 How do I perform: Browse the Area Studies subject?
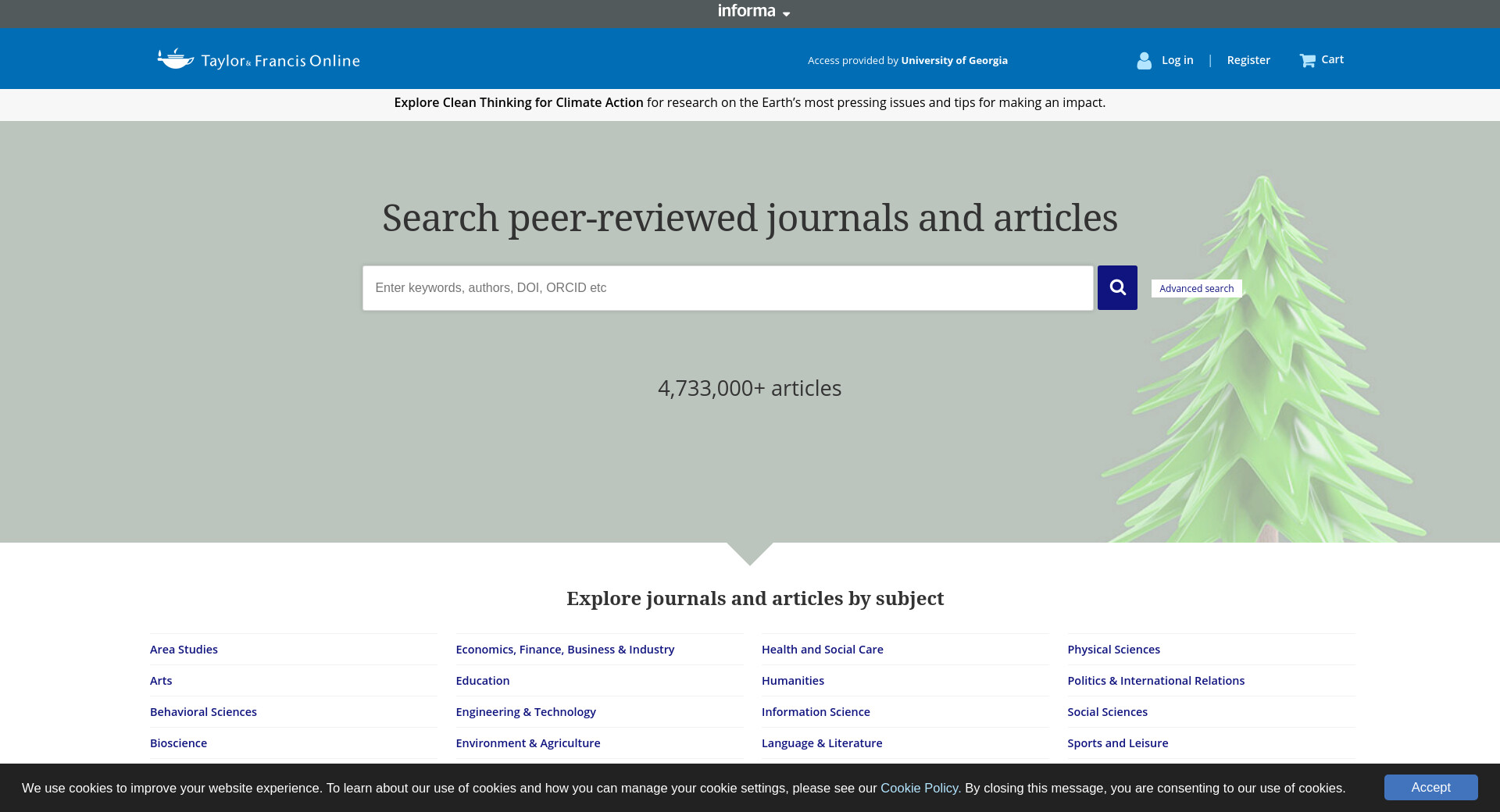point(184,650)
